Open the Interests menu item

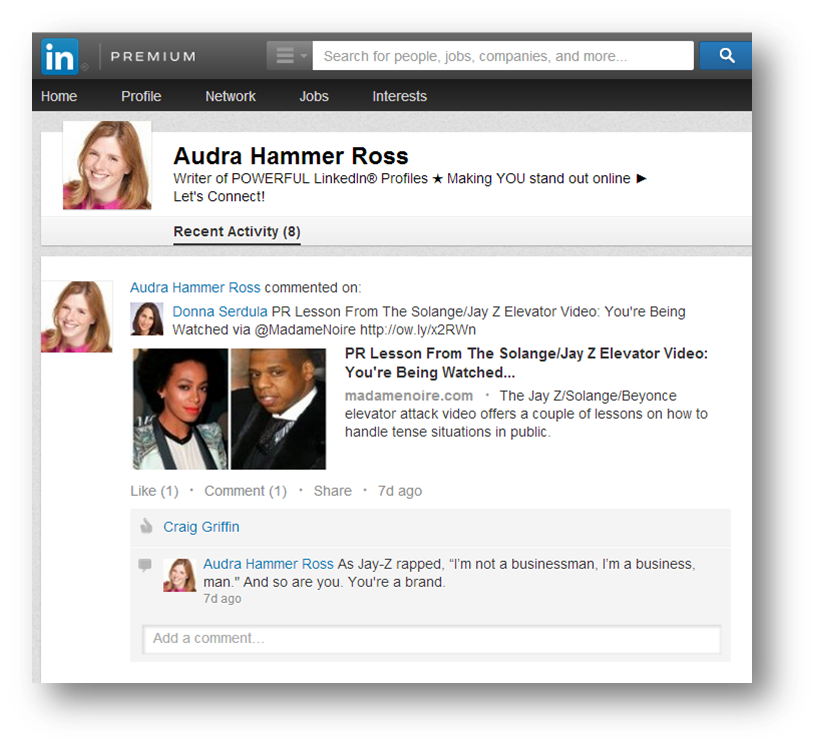[399, 96]
